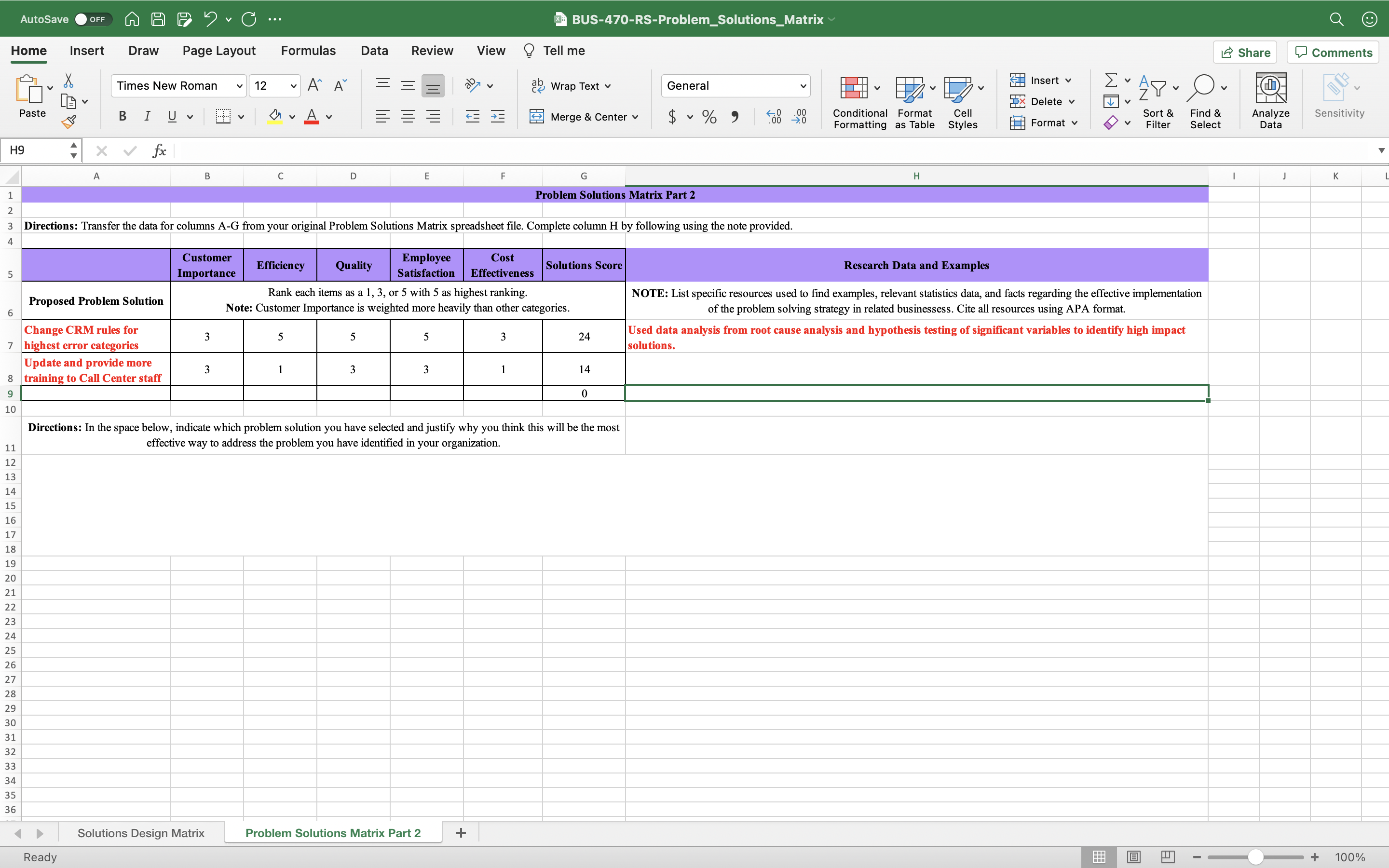Click the Format Painter brush icon
1389x868 pixels.
(69, 122)
